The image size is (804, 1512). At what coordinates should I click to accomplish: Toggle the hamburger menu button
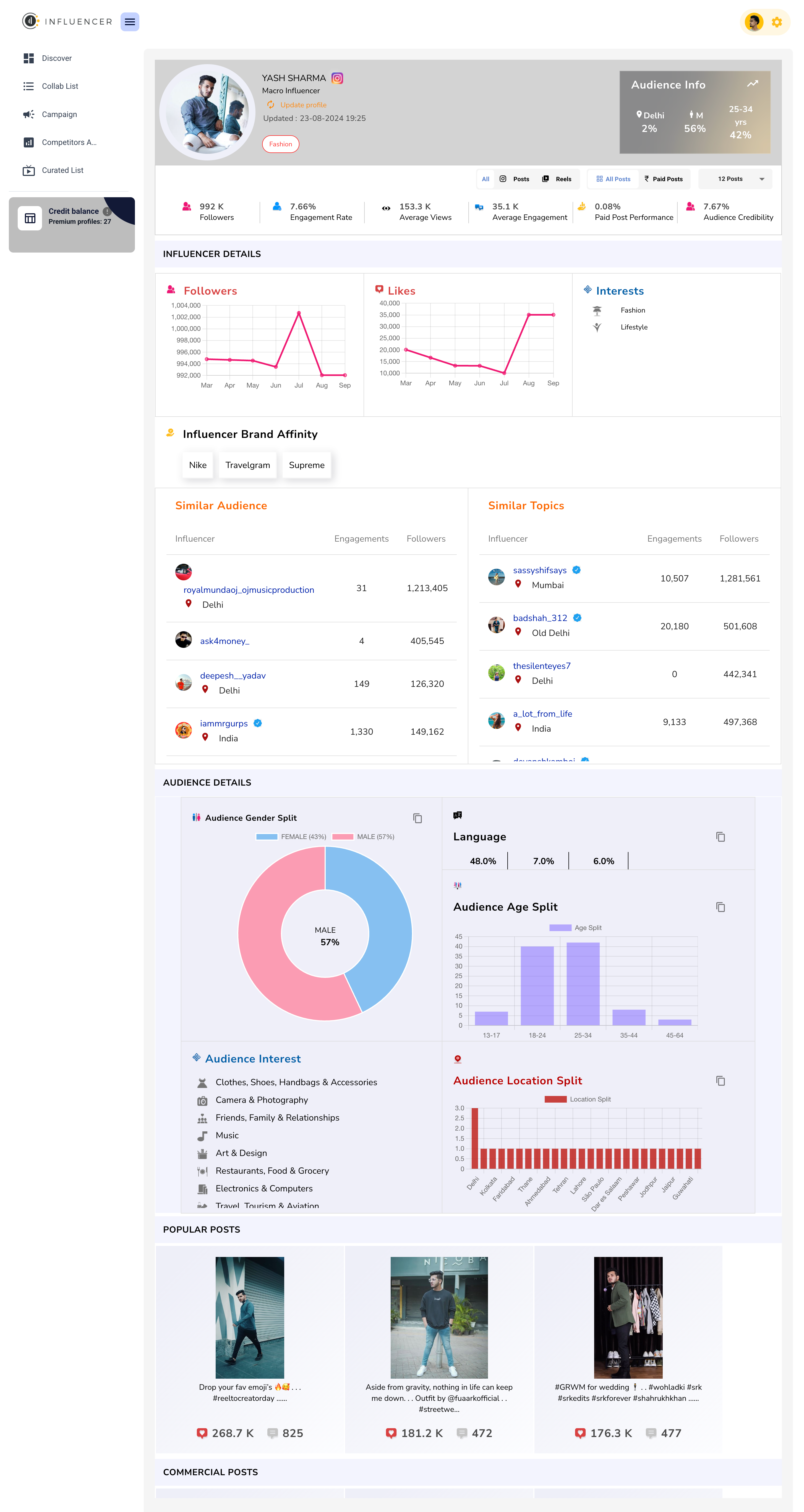click(x=130, y=22)
